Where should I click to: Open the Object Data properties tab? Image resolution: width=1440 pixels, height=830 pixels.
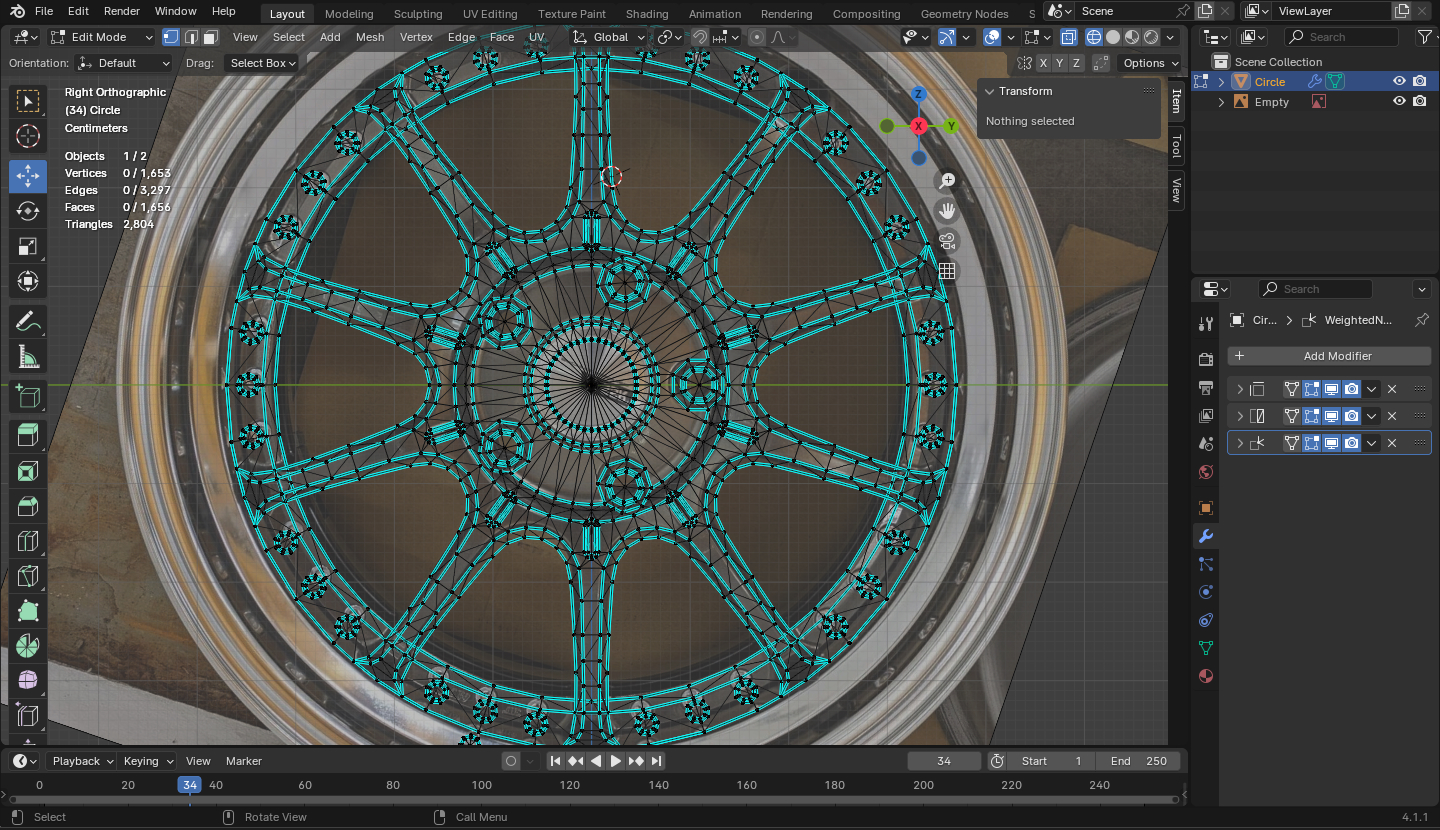click(x=1205, y=648)
